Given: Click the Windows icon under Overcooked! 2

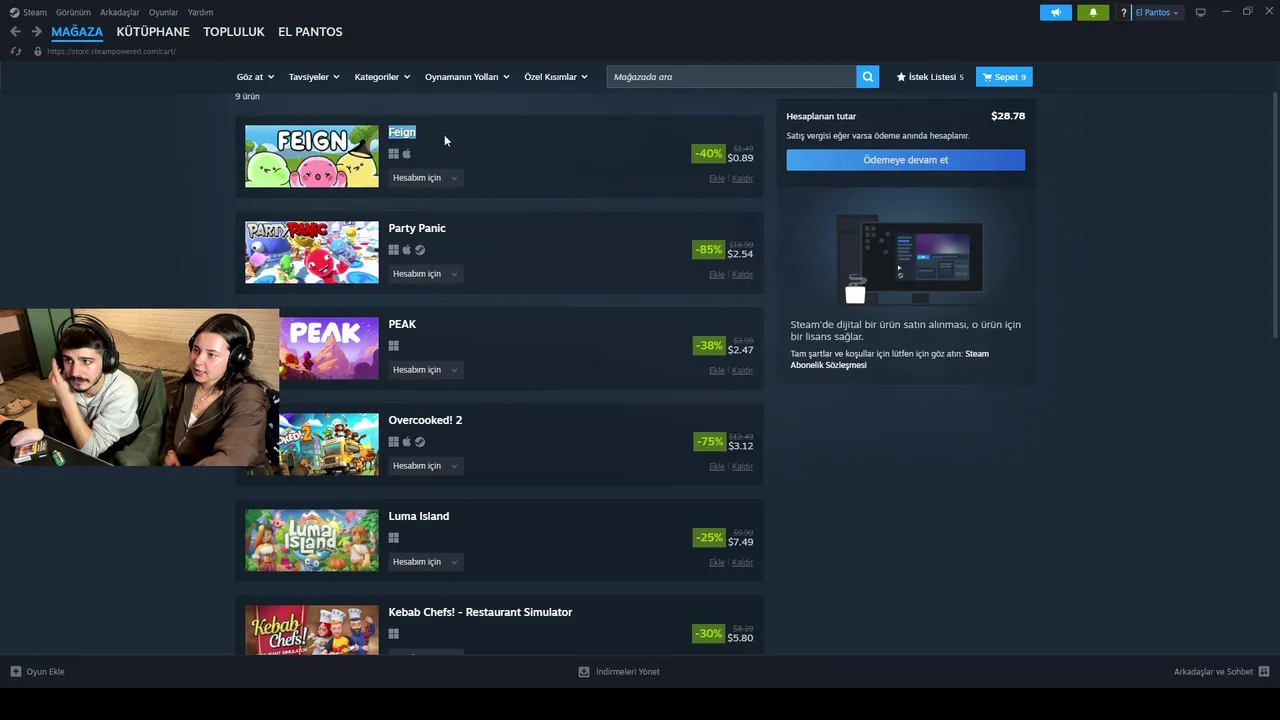Looking at the screenshot, I should point(394,442).
